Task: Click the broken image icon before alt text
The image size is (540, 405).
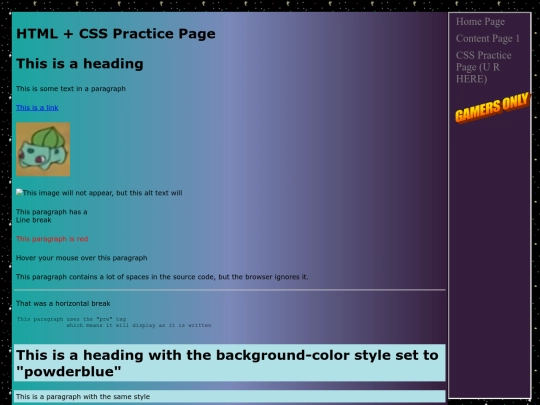Action: 19,192
